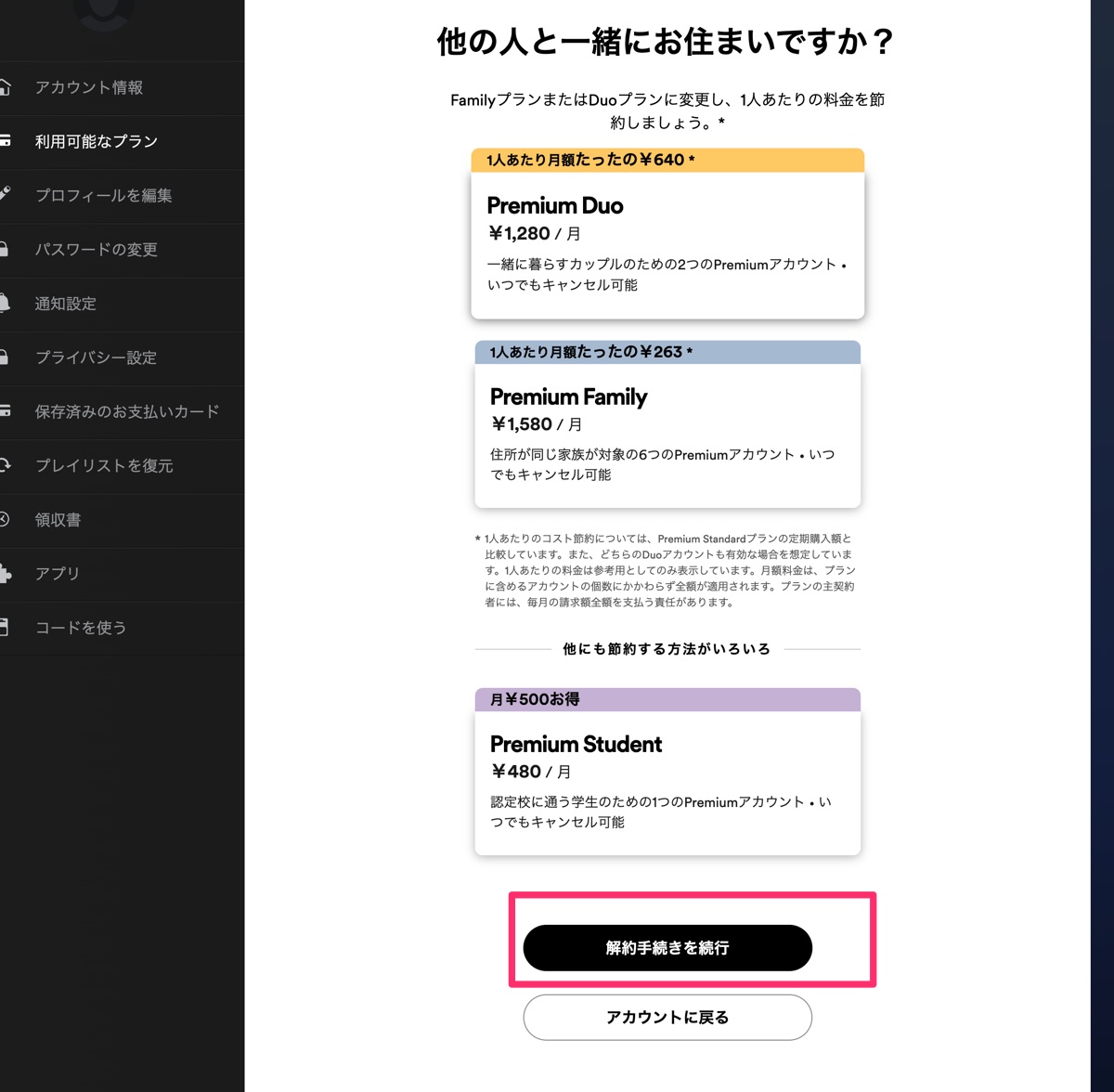Image resolution: width=1114 pixels, height=1092 pixels.
Task: Open プライバシー設定 in the sidebar
Action: tap(96, 357)
